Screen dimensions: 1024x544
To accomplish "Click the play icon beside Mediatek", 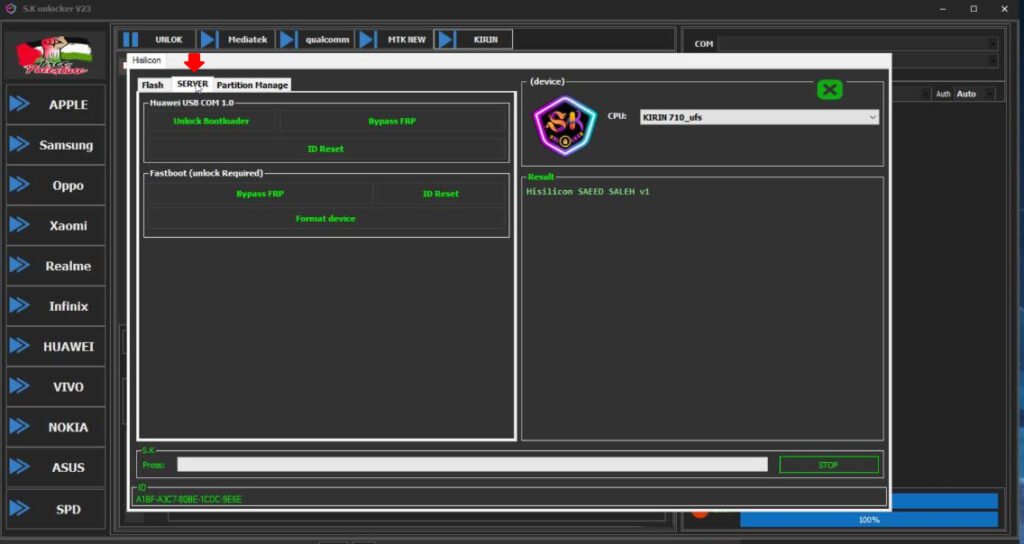I will [x=209, y=40].
